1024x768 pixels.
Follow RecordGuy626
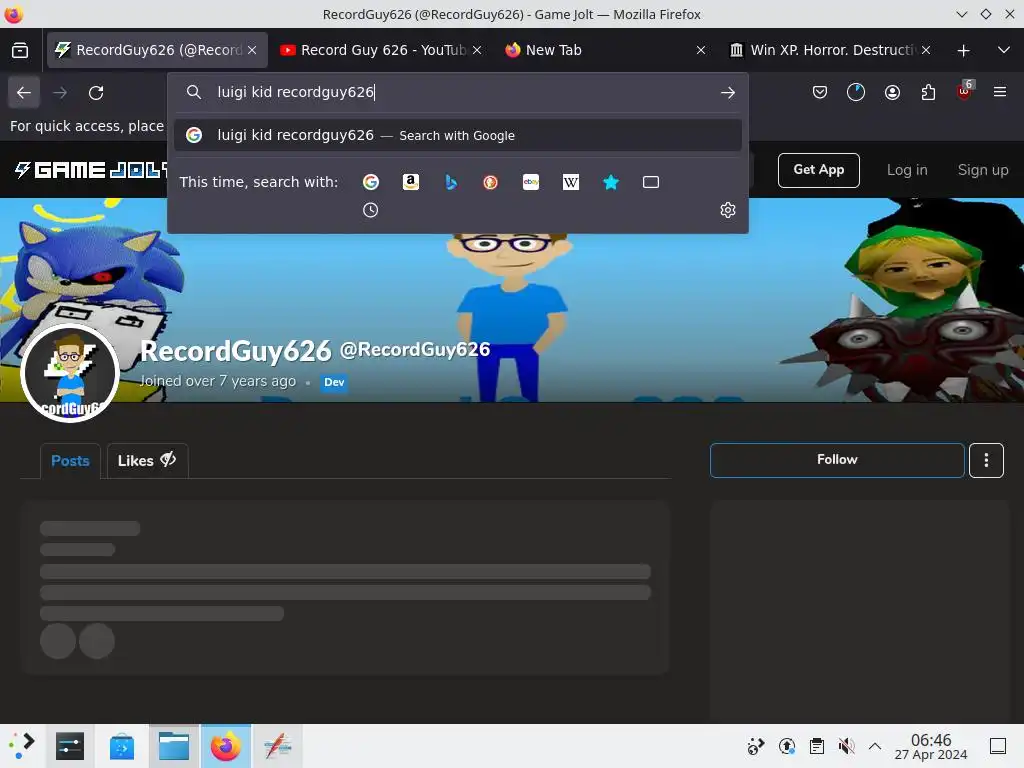[837, 460]
